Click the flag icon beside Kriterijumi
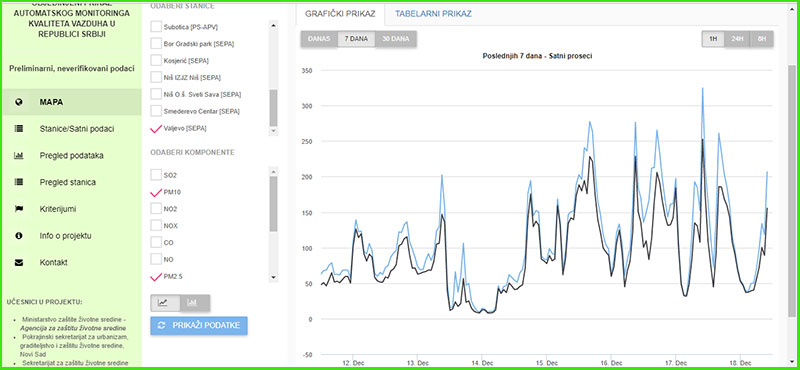 pyautogui.click(x=19, y=209)
